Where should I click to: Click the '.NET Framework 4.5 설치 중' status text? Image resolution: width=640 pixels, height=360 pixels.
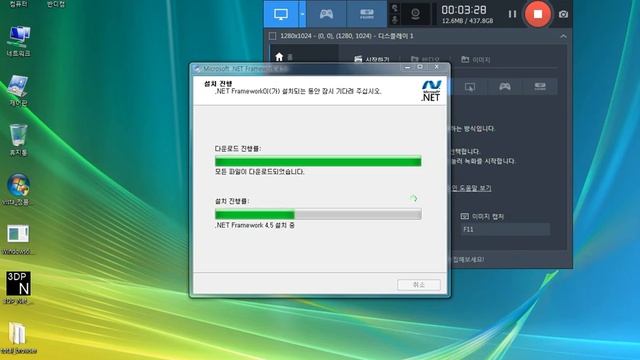(255, 225)
